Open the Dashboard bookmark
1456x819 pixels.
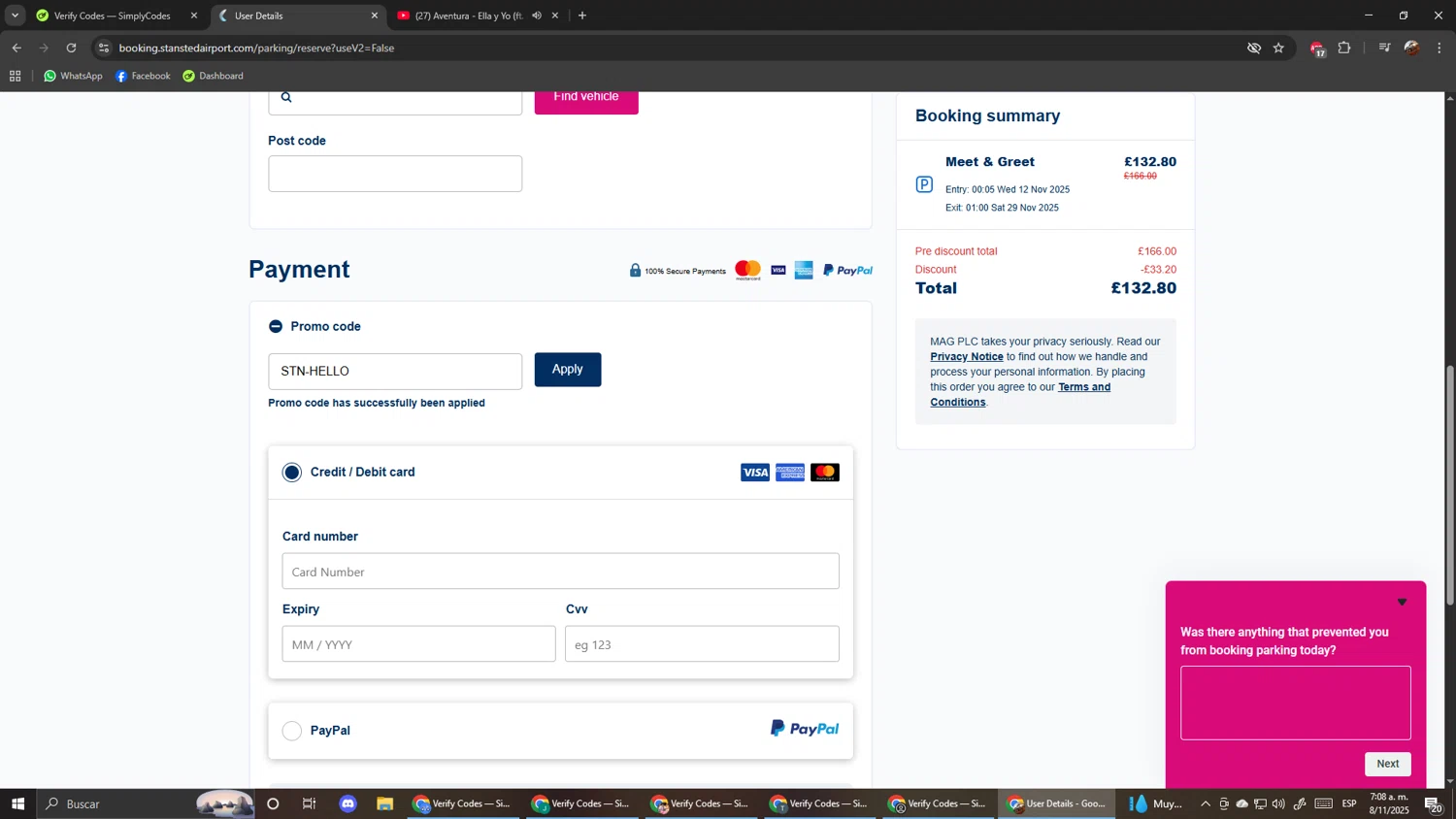coord(213,76)
